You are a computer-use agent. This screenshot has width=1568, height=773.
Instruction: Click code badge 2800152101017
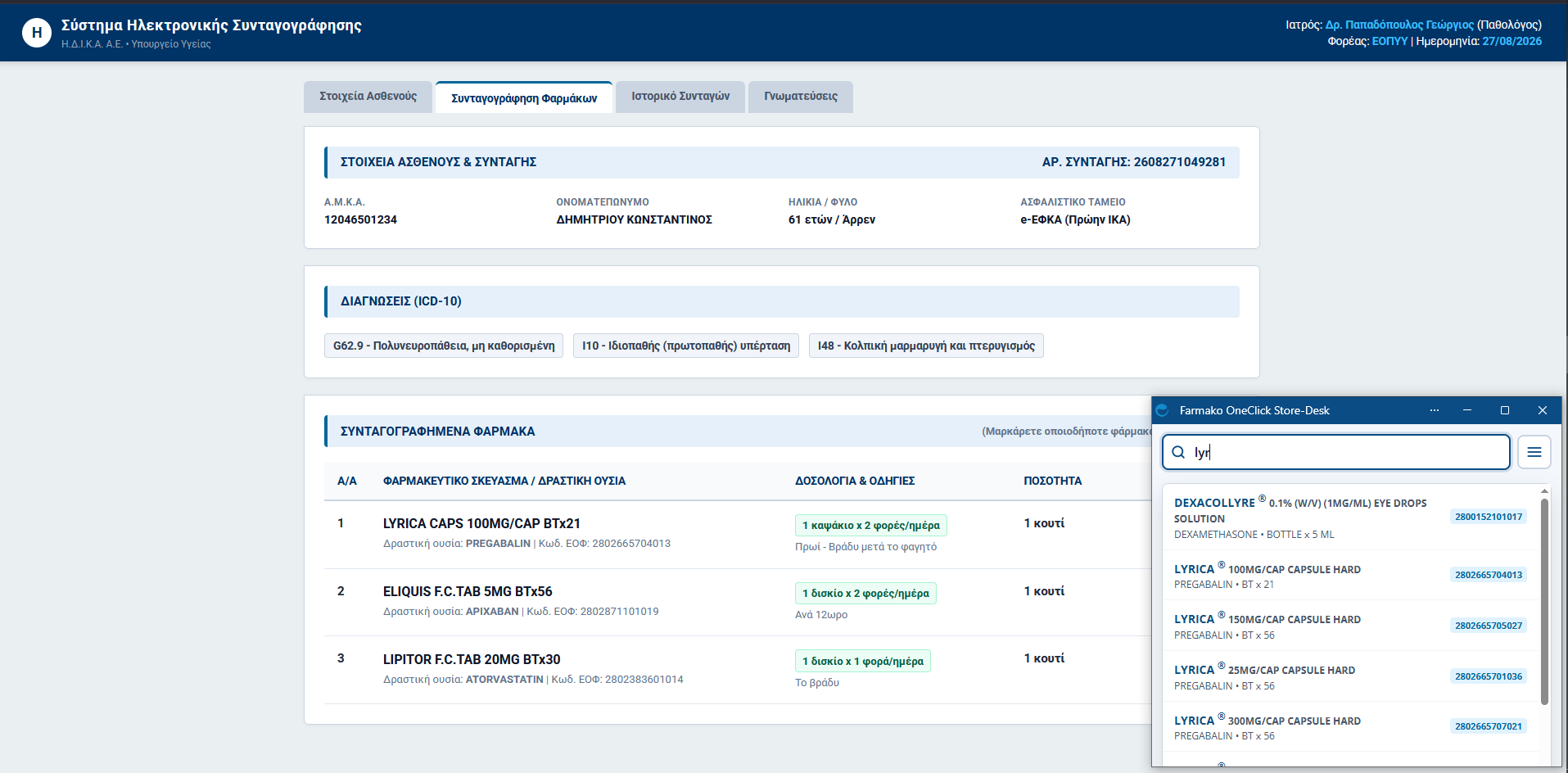[1489, 517]
